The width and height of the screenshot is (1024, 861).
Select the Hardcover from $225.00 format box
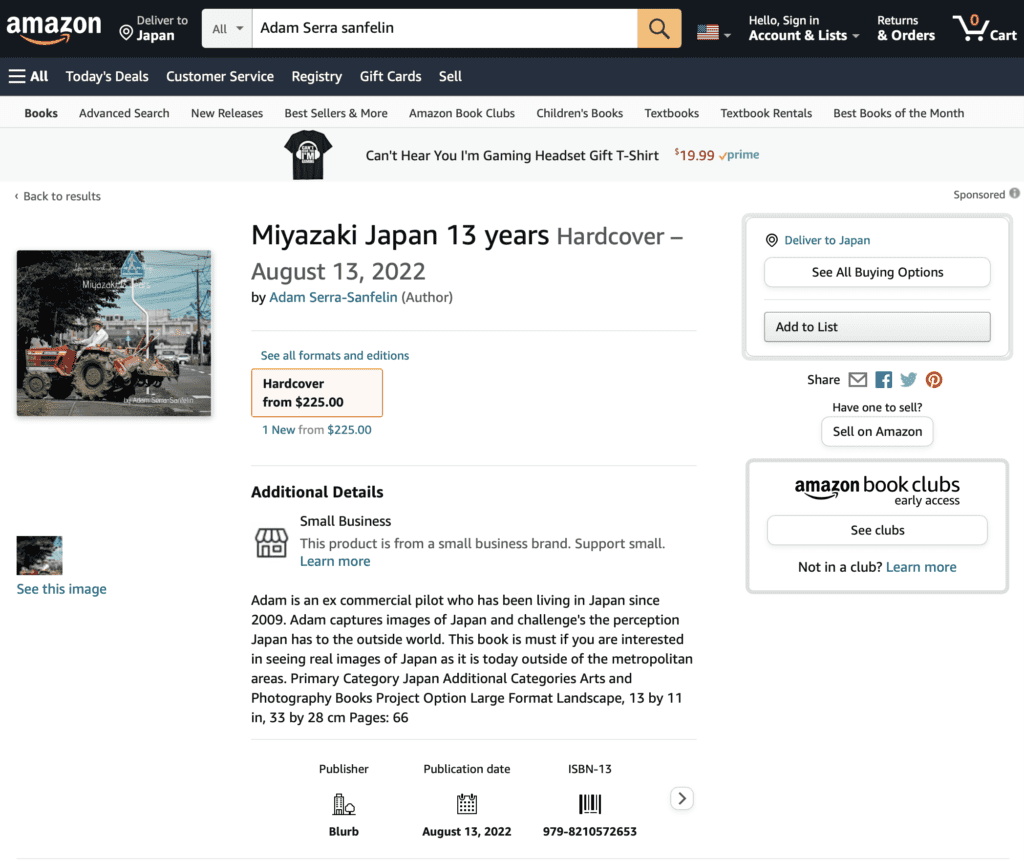point(317,393)
